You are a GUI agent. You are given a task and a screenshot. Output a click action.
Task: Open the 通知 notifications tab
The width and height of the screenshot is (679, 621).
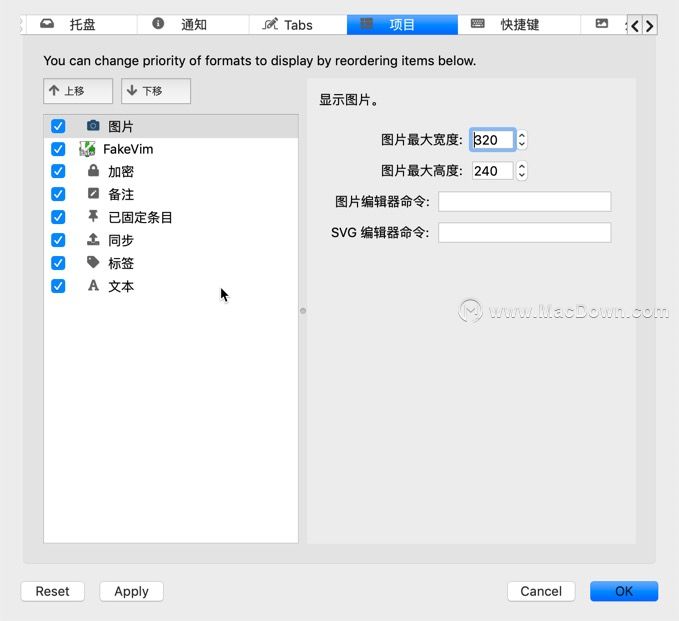click(x=193, y=24)
